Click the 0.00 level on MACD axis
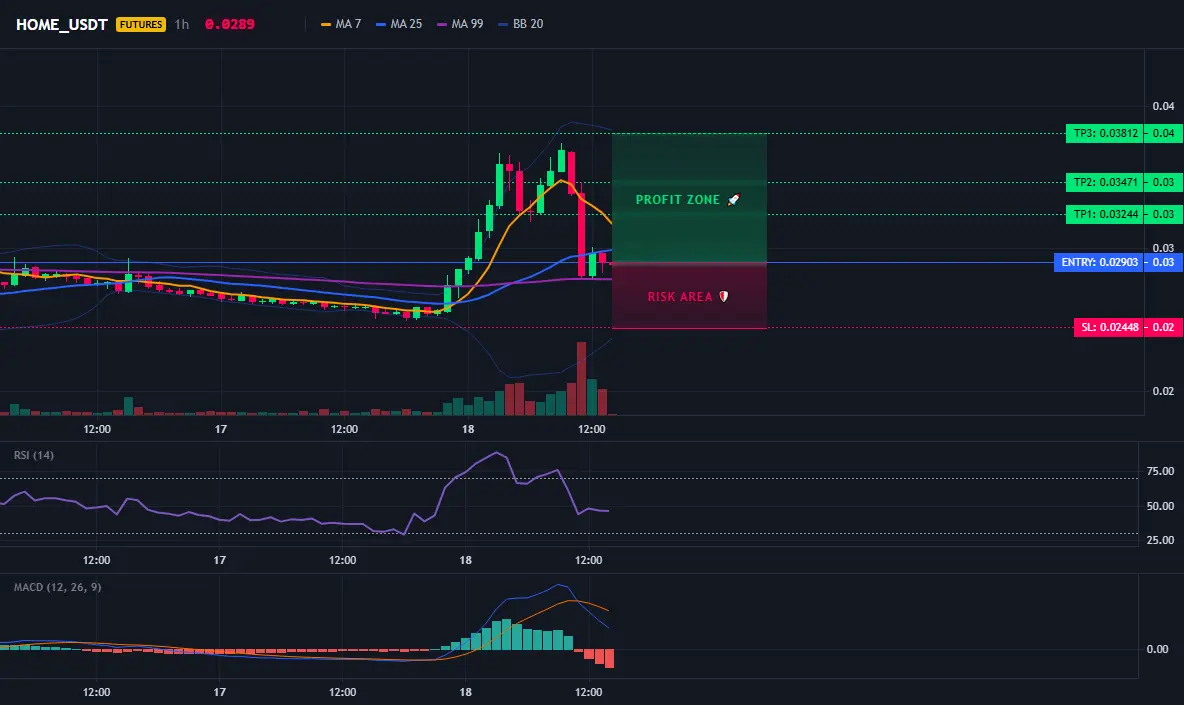1184x705 pixels. tap(1158, 649)
